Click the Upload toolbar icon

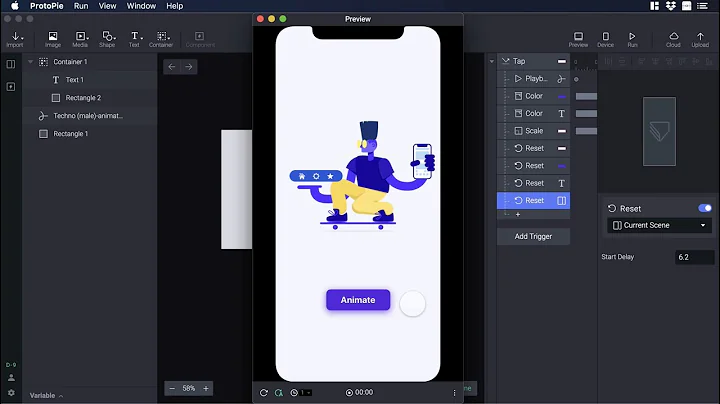click(x=700, y=39)
